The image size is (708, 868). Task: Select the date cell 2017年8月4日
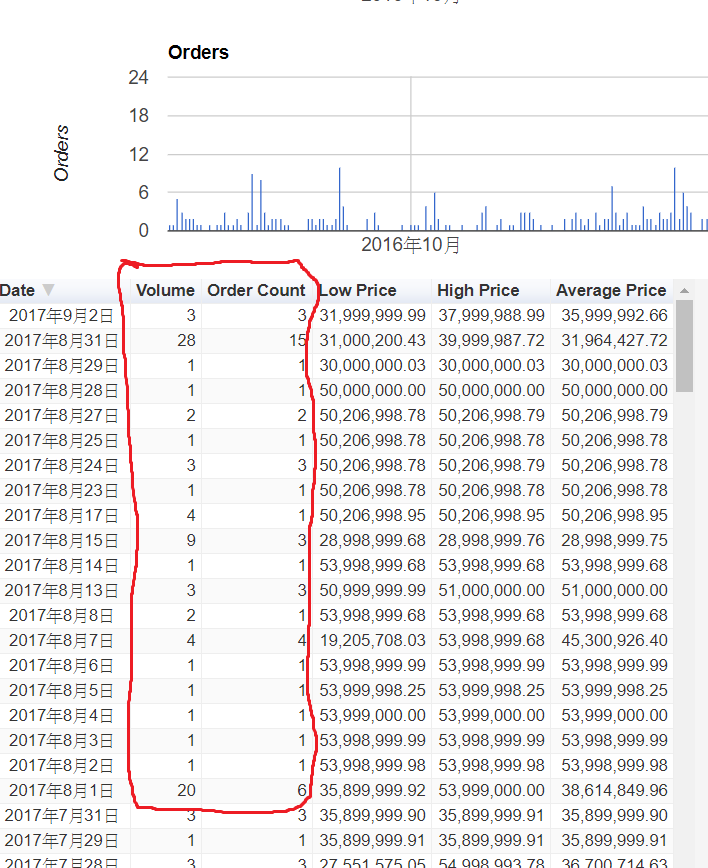click(61, 715)
